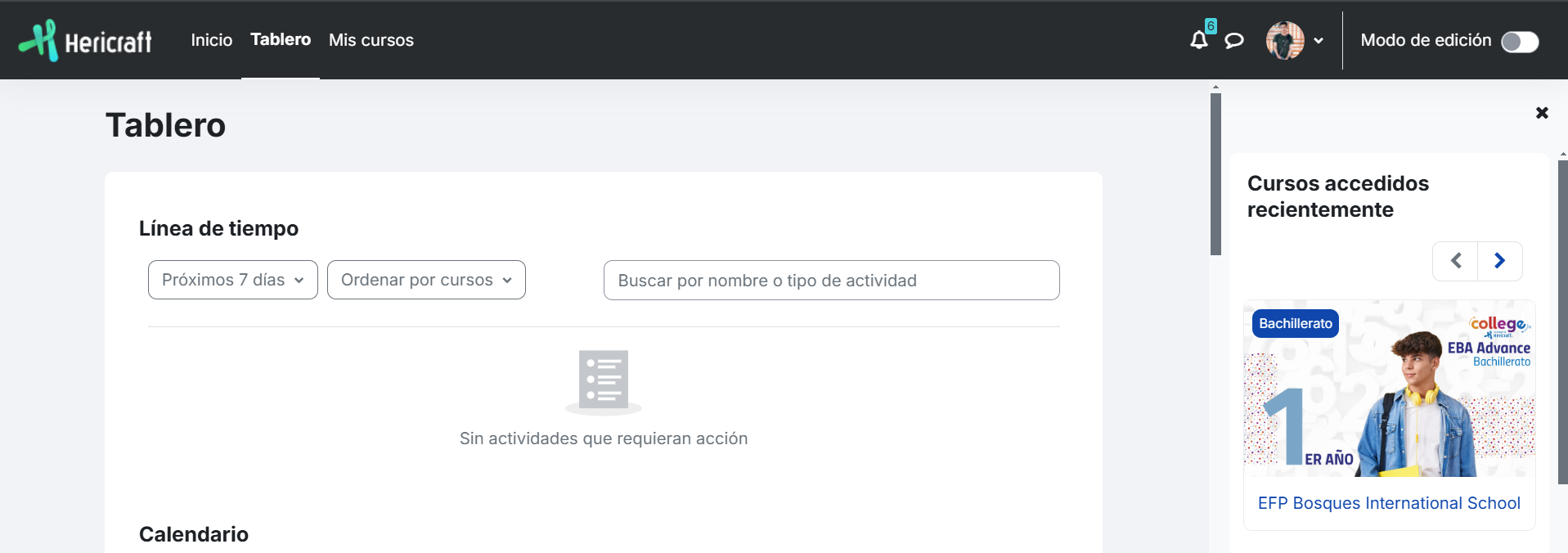Viewport: 1568px width, 553px height.
Task: Click the main page vertical scrollbar
Action: click(x=1215, y=173)
